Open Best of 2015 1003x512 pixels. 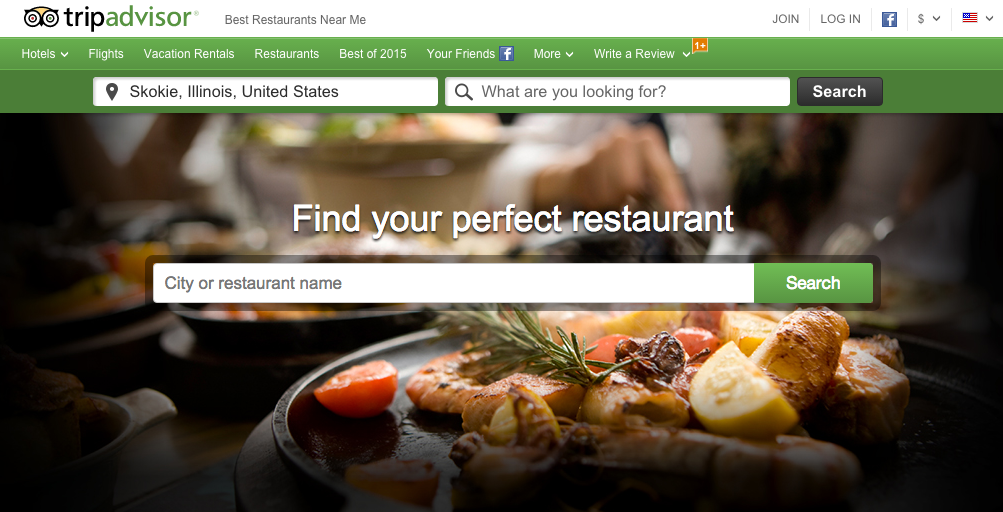pyautogui.click(x=373, y=54)
